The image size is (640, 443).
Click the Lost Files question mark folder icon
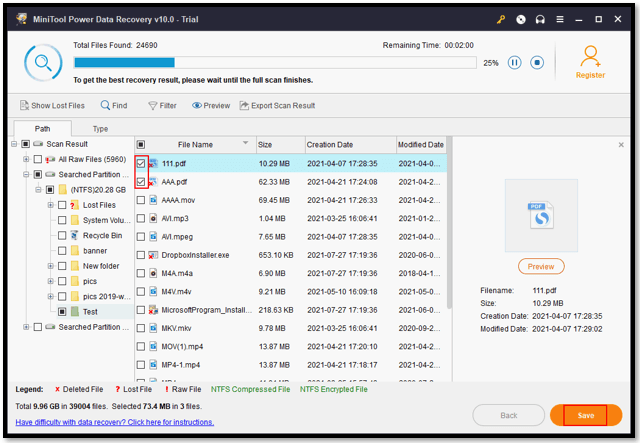point(74,205)
